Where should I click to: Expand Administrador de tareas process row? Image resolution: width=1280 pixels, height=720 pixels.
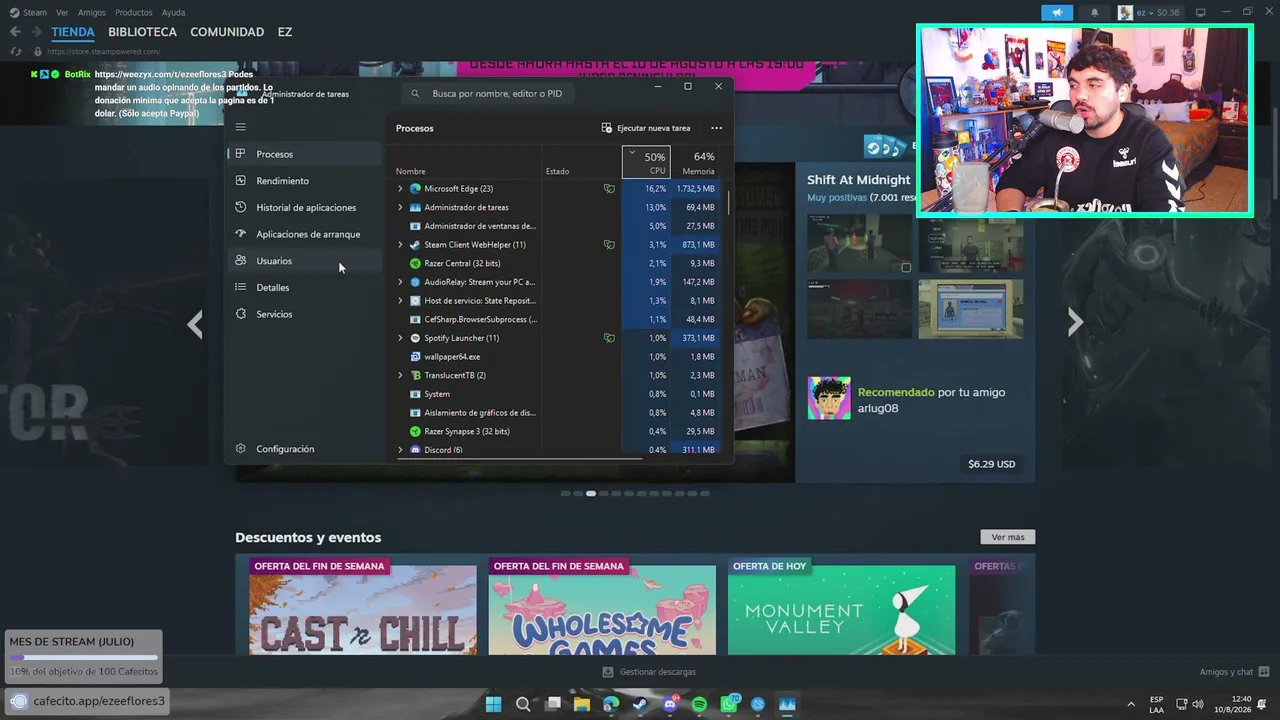click(x=400, y=207)
